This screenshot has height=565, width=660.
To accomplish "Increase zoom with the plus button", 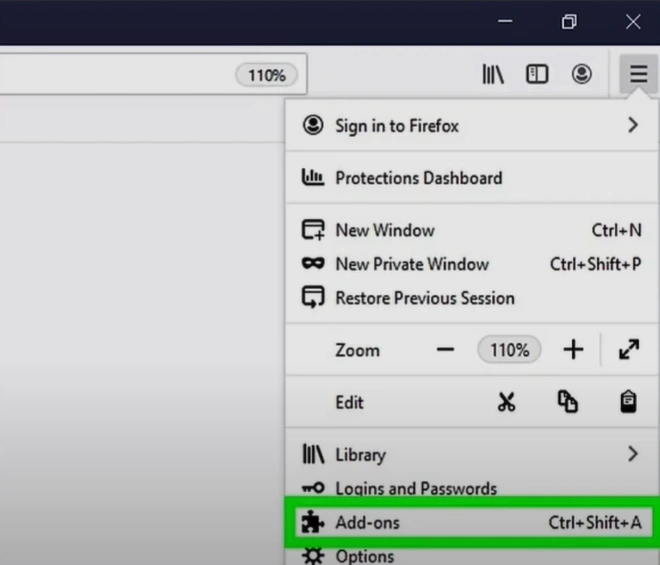I will [x=573, y=349].
